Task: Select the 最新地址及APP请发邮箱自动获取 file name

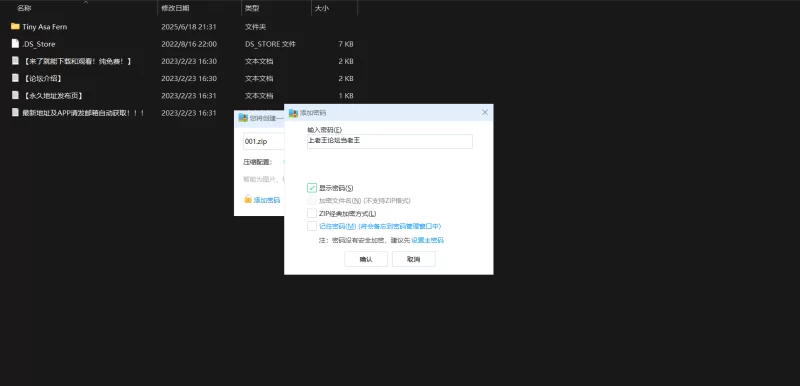Action: [84, 113]
